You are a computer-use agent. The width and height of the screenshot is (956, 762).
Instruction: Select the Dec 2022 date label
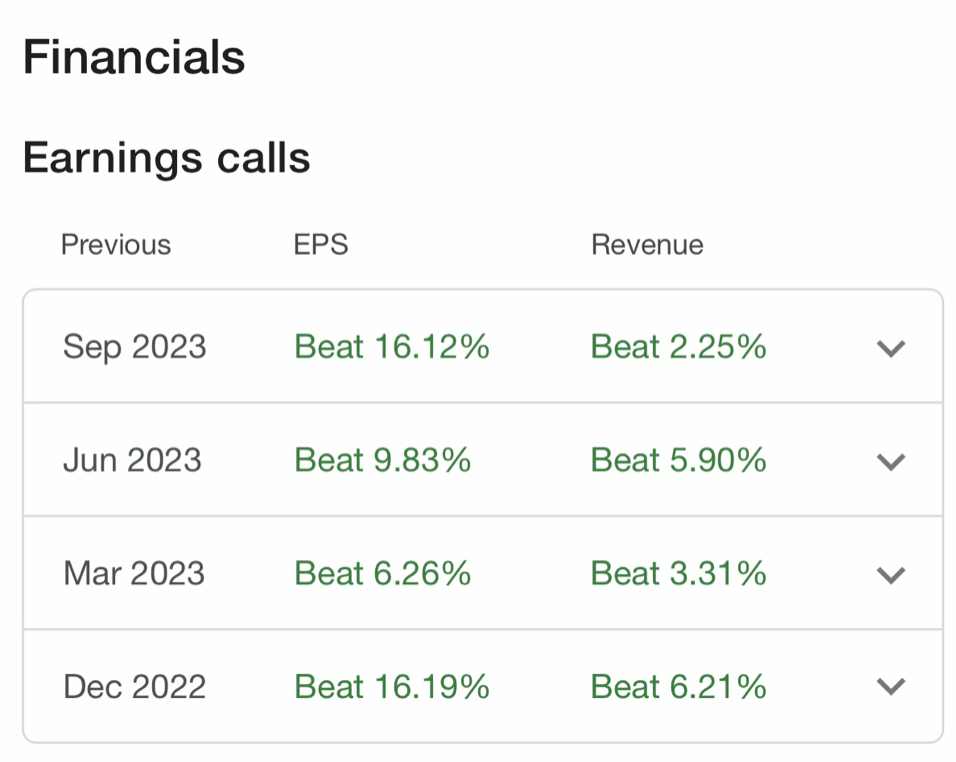point(134,686)
